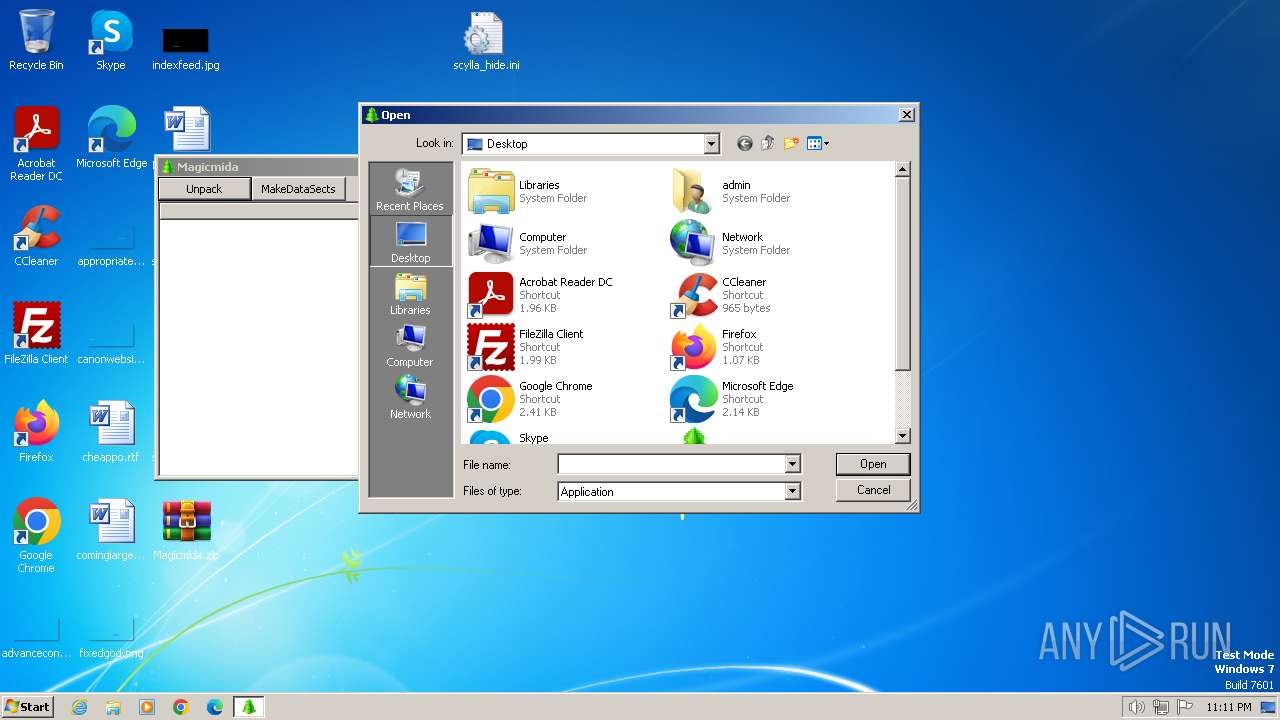Open Internet Explorer from taskbar
This screenshot has height=720, width=1280.
79,707
